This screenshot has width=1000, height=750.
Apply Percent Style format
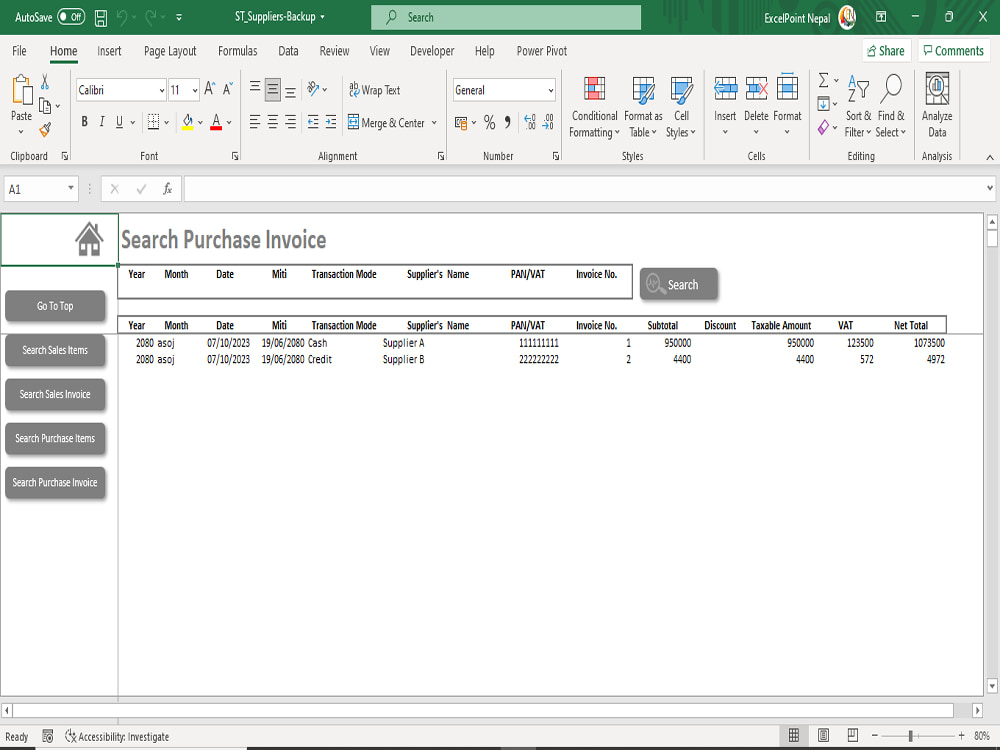[489, 122]
